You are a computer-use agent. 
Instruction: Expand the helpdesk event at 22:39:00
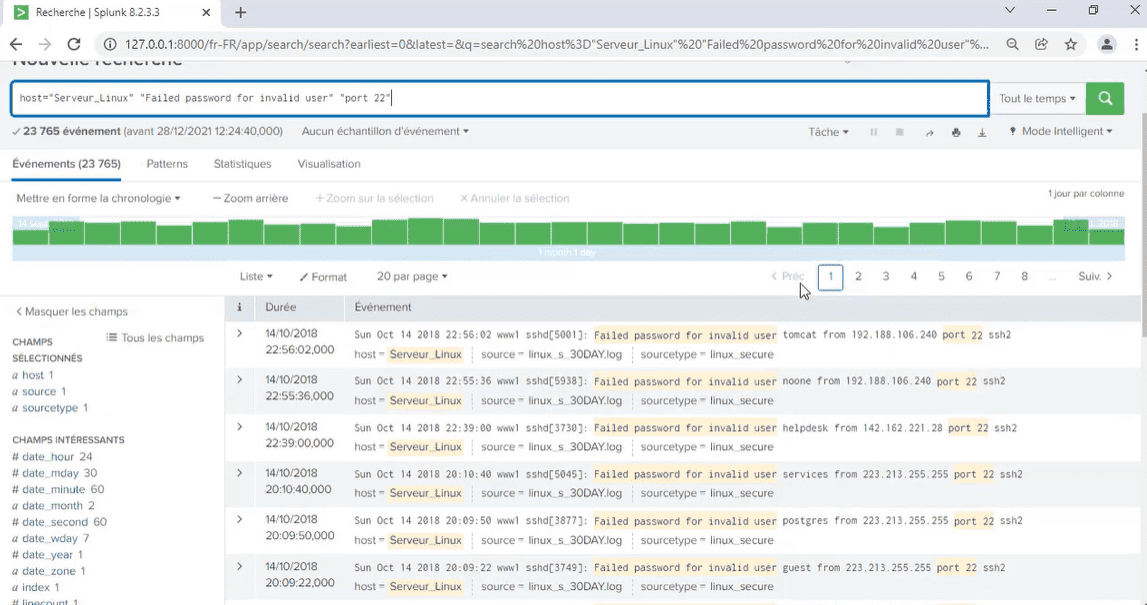click(x=239, y=426)
